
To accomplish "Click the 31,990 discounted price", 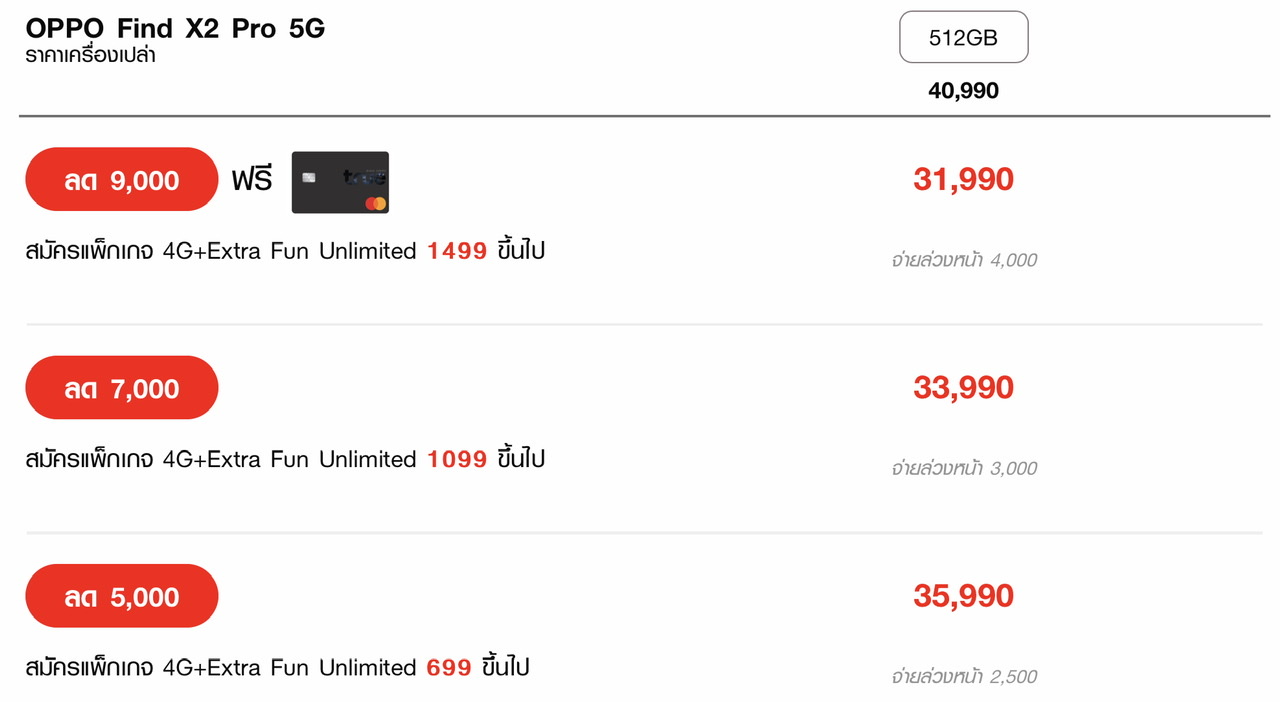I will pyautogui.click(x=963, y=180).
